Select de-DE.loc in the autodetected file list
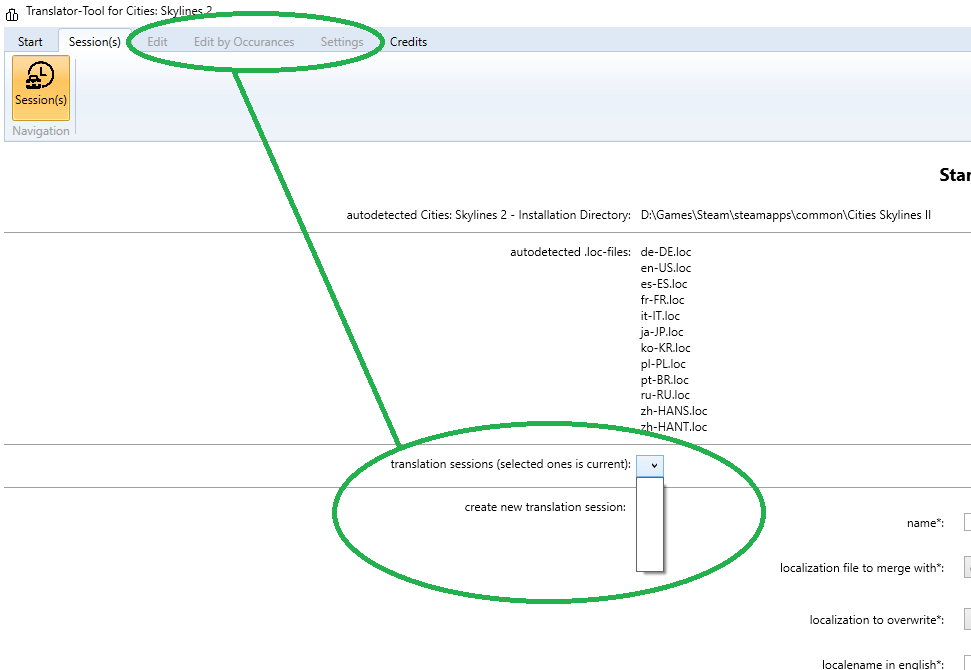 664,251
